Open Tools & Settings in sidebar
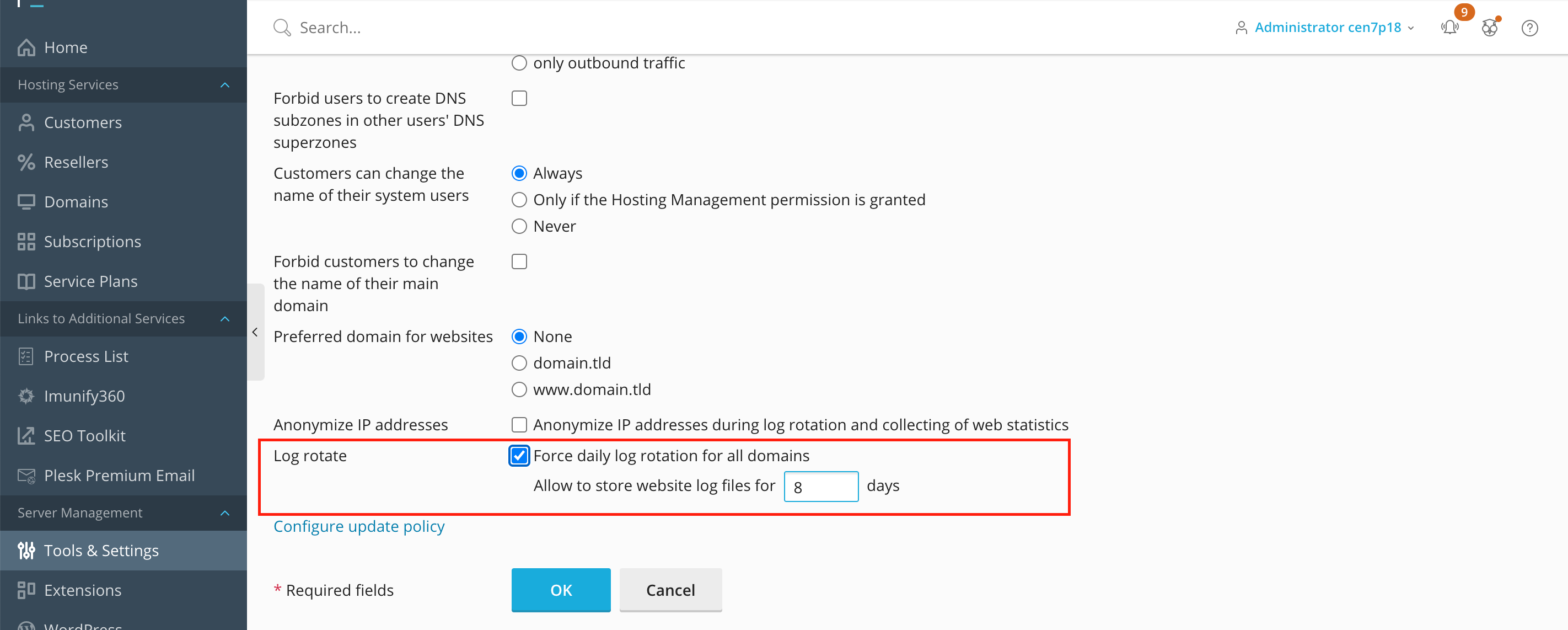1568x630 pixels. (101, 550)
